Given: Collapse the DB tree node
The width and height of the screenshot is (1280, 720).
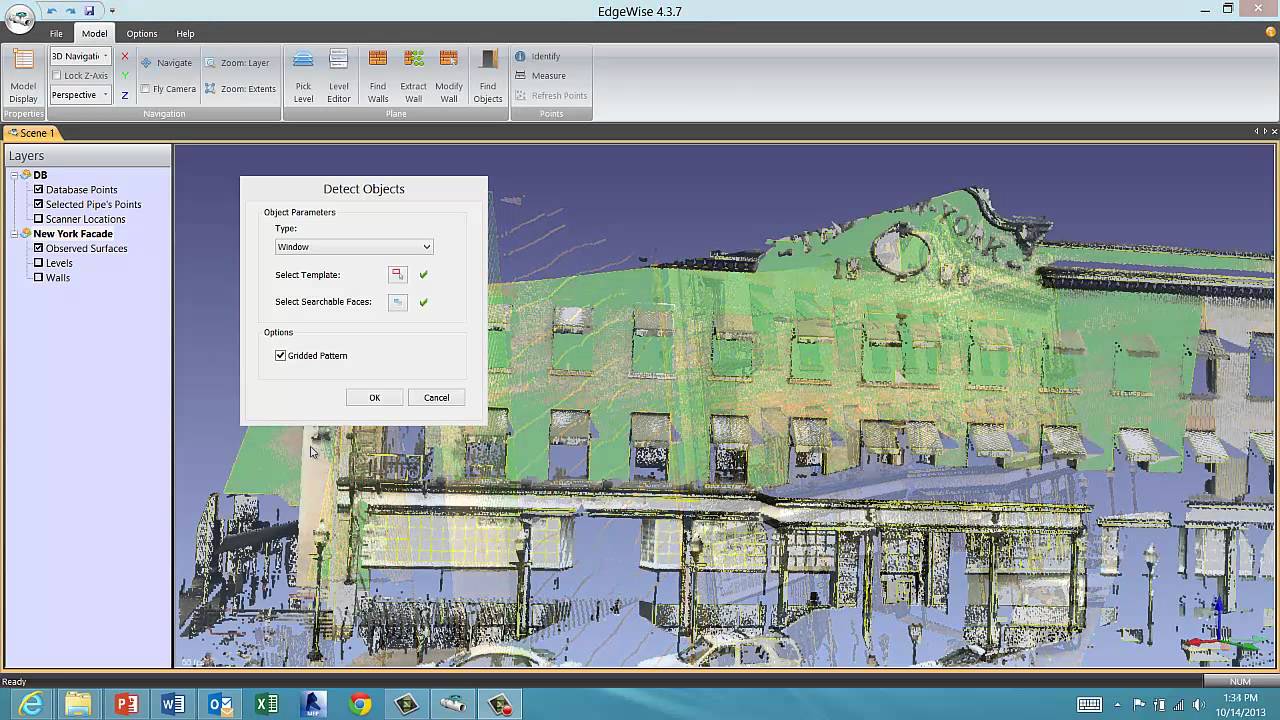Looking at the screenshot, I should (x=16, y=175).
